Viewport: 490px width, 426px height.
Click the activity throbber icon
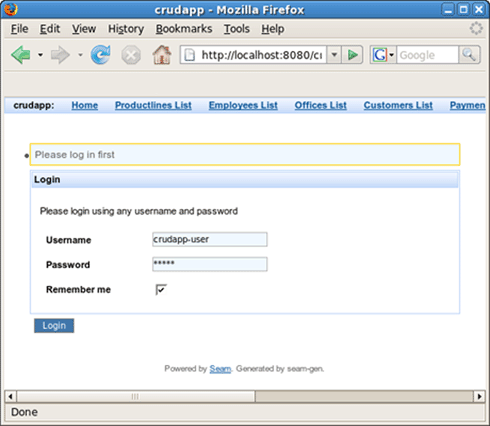coord(476,28)
